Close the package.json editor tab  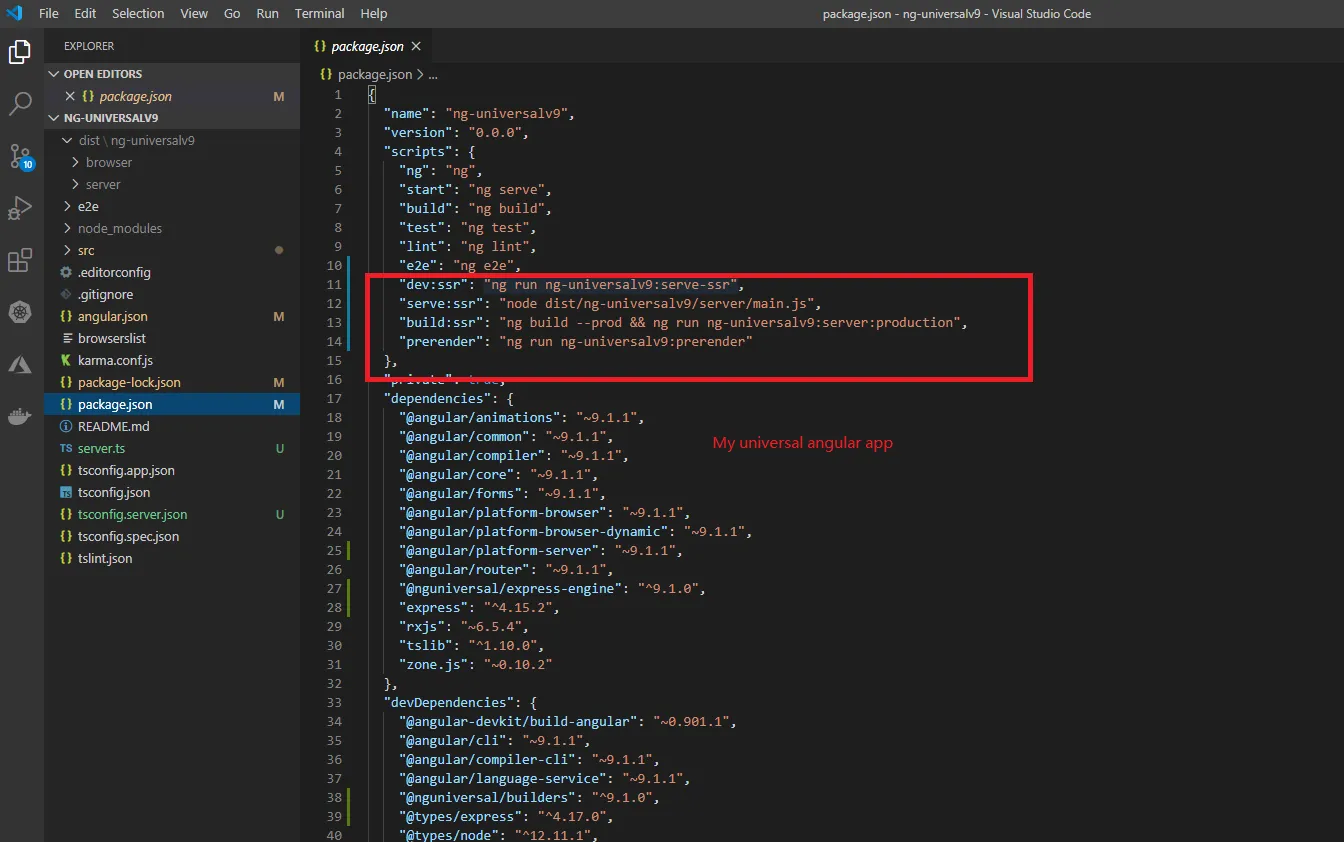coord(416,46)
